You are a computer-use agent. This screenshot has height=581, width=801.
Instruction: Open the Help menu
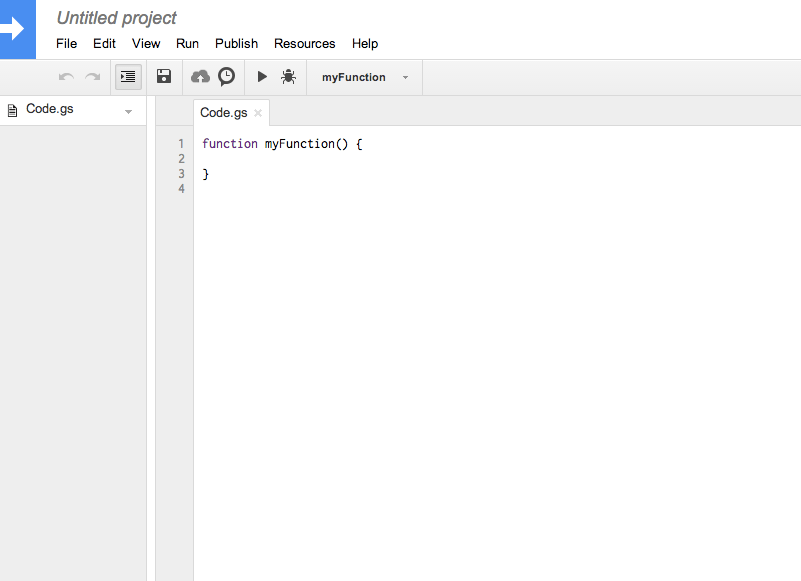365,43
